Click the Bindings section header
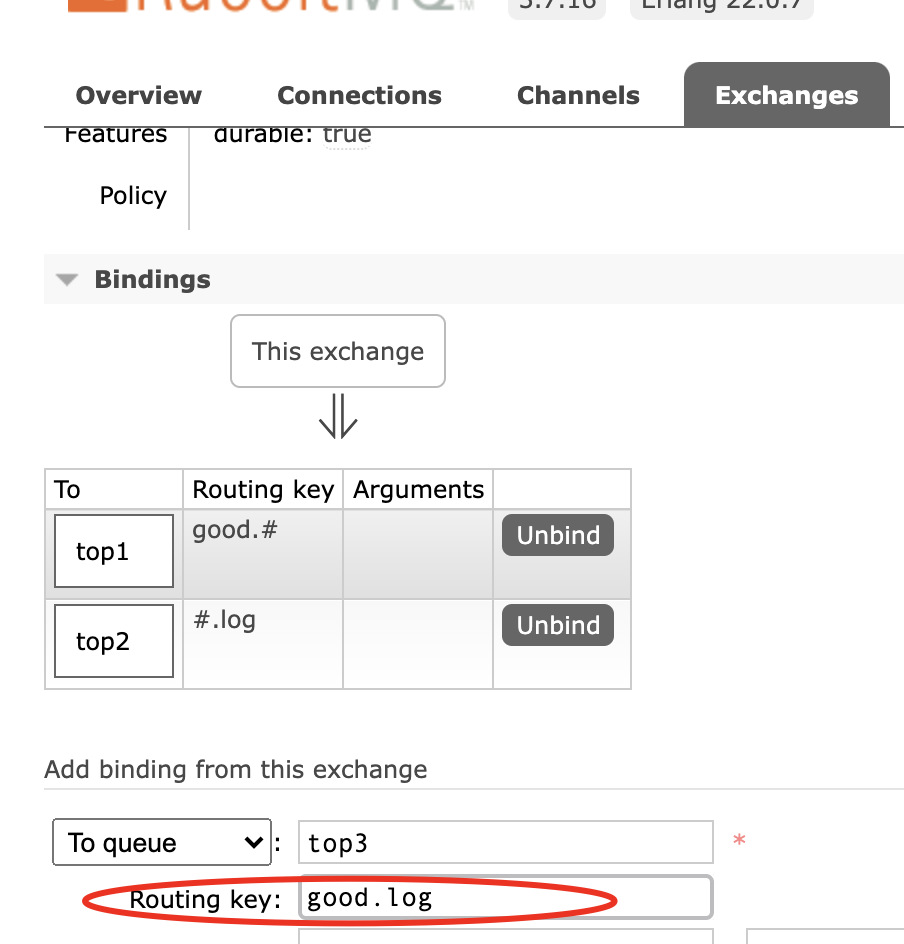Screen dimensions: 904x944 152,279
